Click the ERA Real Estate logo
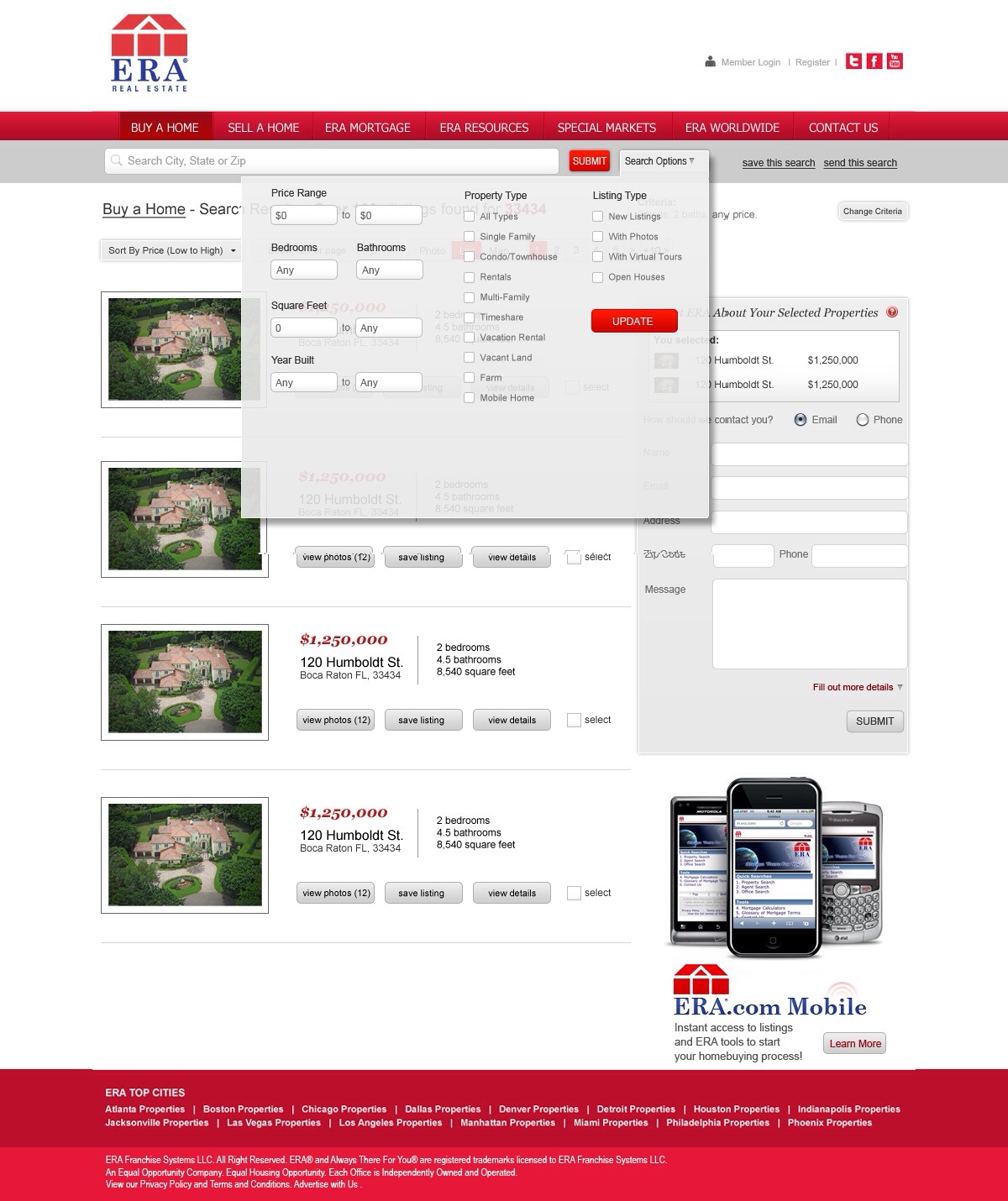 click(x=150, y=53)
